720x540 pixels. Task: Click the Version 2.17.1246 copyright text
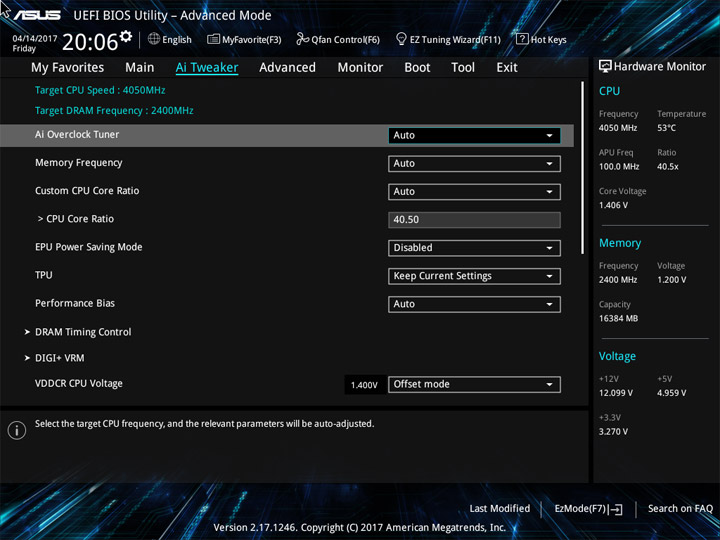click(360, 528)
